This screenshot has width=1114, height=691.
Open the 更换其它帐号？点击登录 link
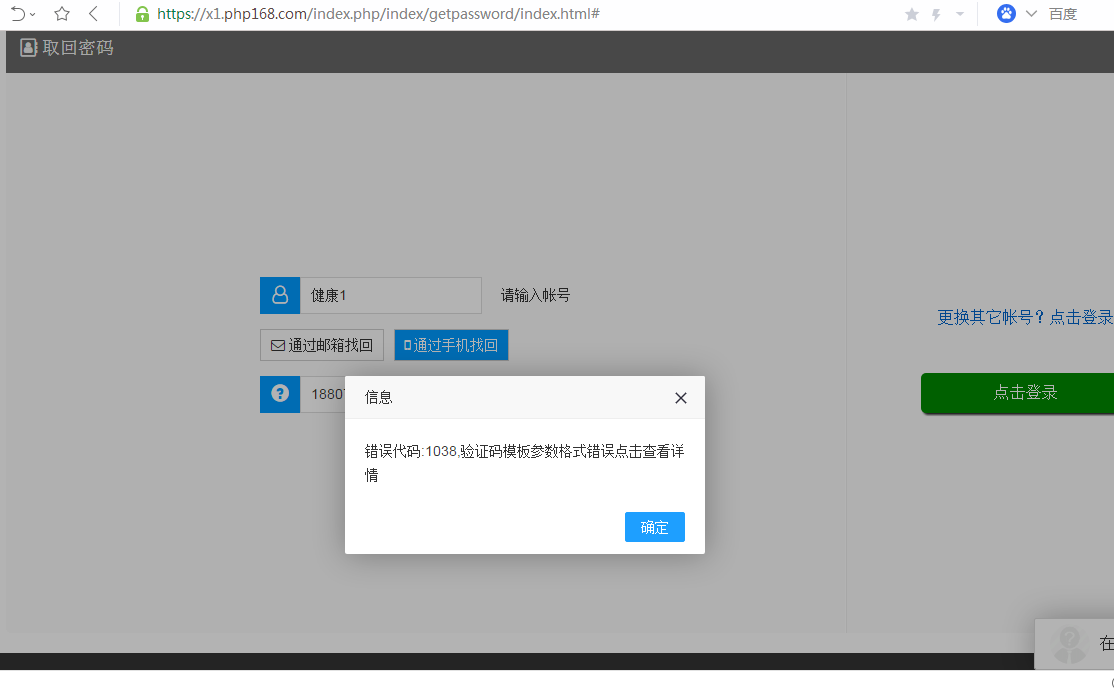point(1024,317)
